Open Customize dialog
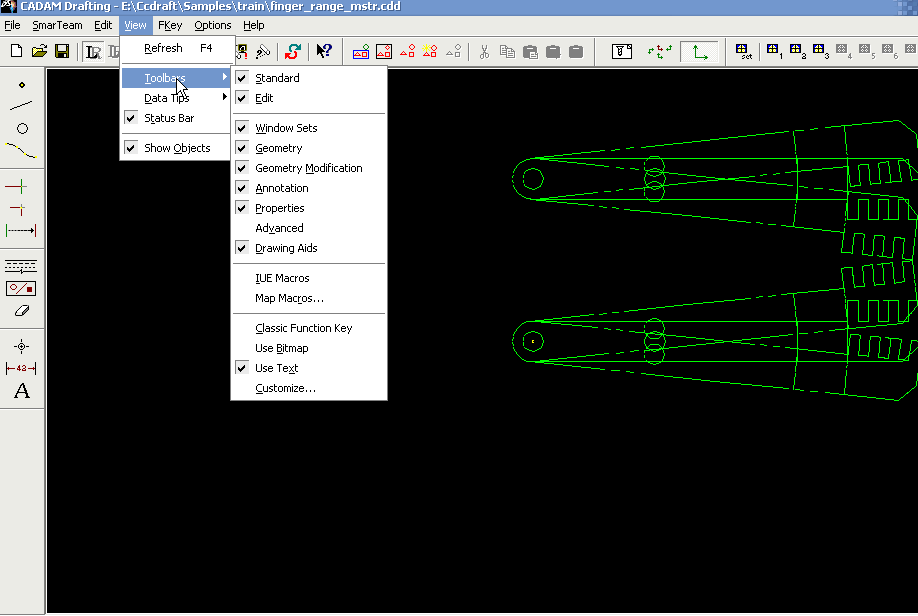 (x=309, y=388)
